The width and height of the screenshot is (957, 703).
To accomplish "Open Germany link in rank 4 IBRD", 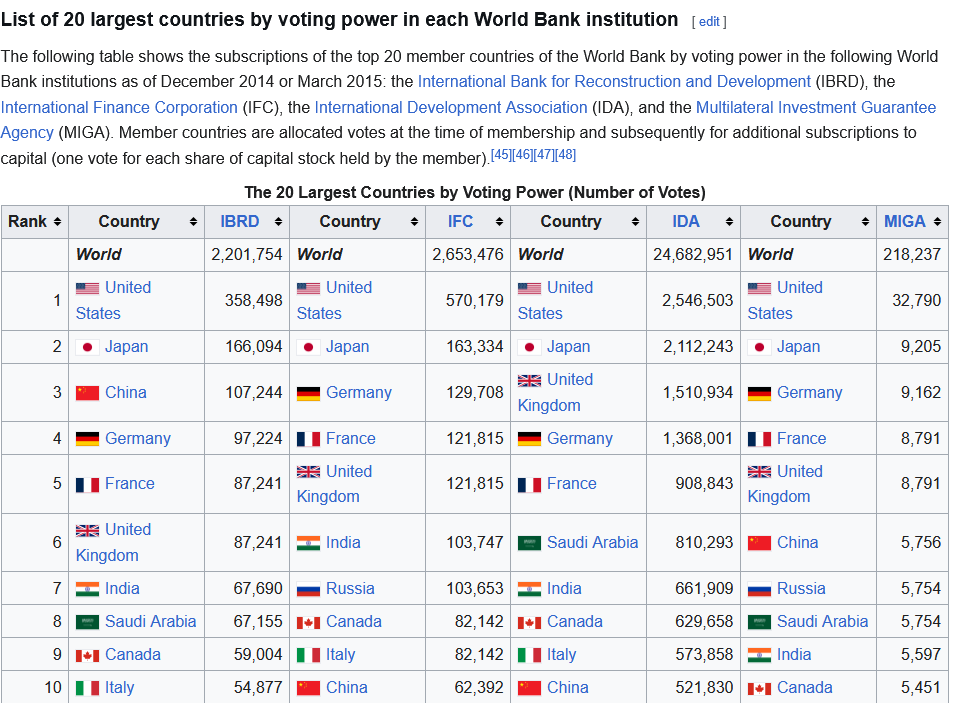I will tap(138, 439).
